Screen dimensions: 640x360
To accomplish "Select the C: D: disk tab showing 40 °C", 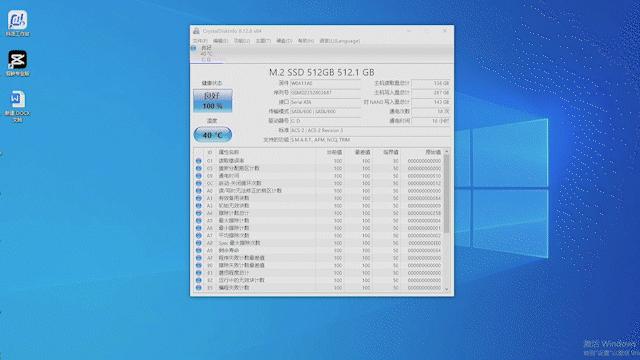I will [x=207, y=54].
